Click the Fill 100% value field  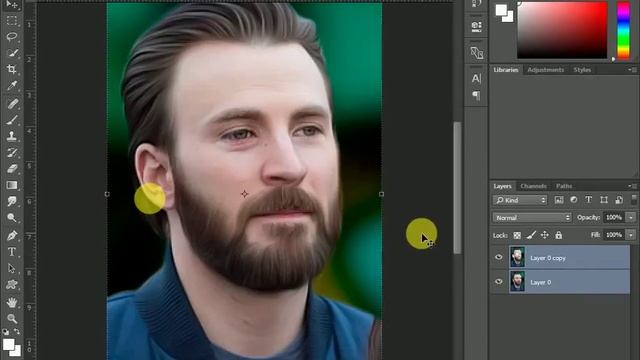(x=614, y=235)
